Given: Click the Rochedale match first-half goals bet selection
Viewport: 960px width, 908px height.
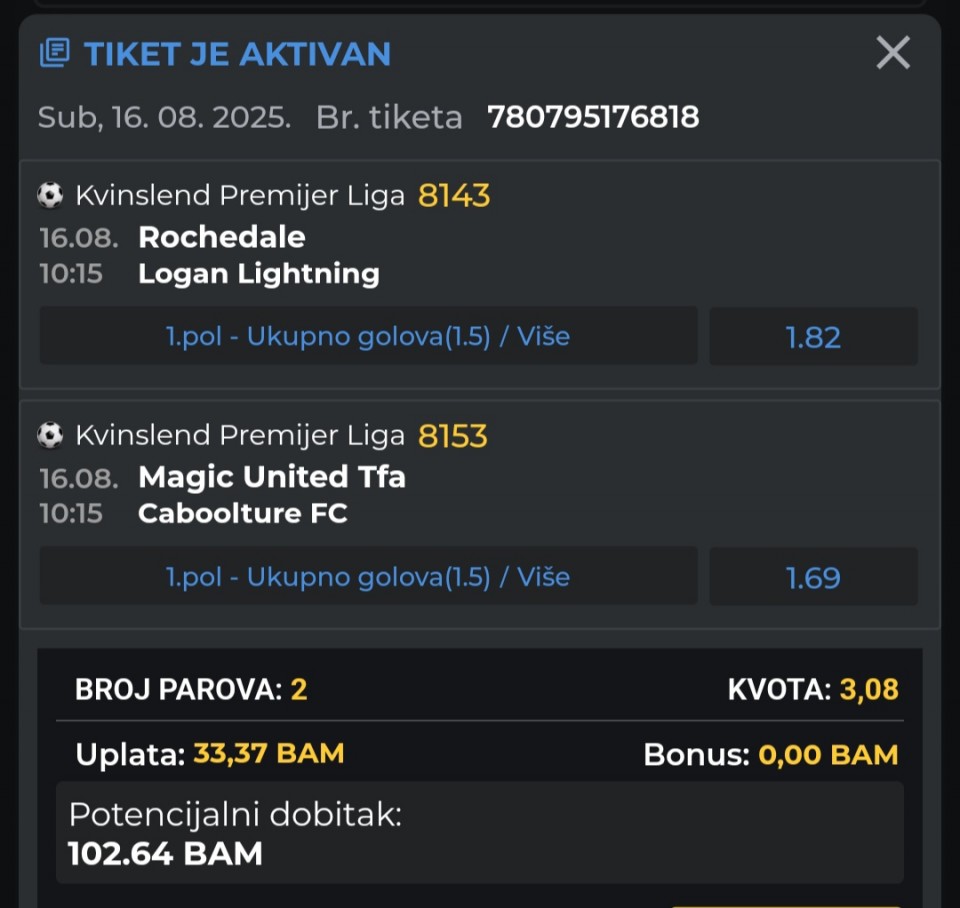Looking at the screenshot, I should [368, 336].
